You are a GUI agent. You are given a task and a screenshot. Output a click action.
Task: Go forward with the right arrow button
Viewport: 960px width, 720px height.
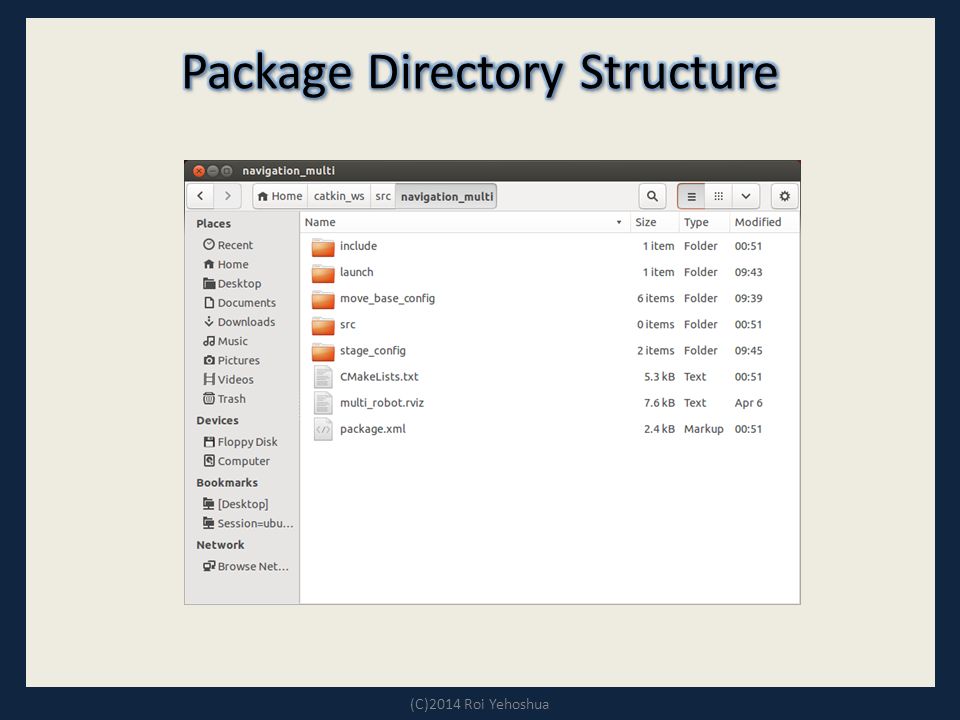[x=227, y=196]
